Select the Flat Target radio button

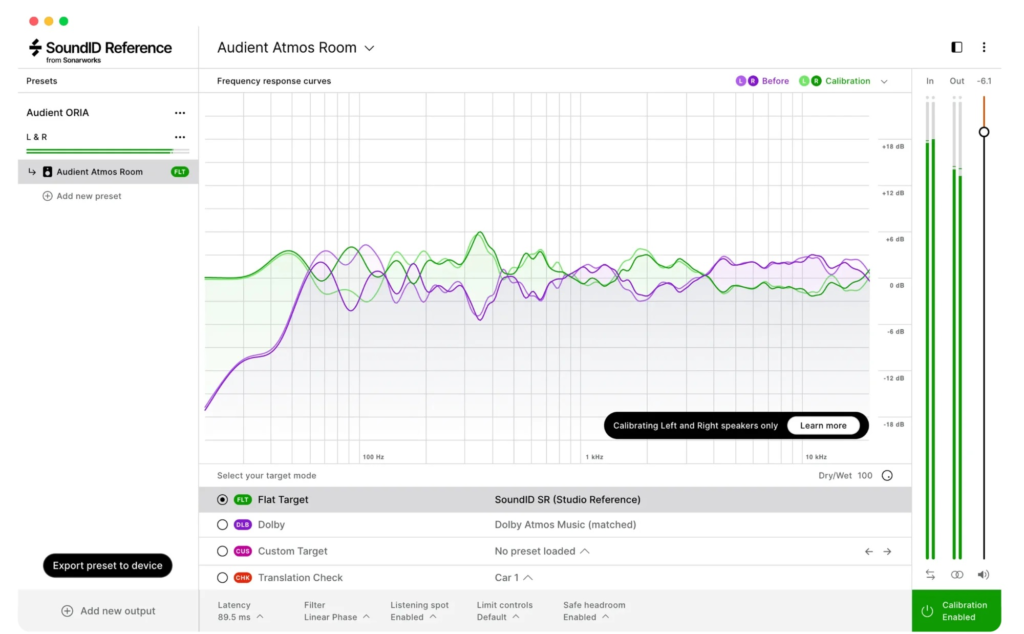[x=222, y=499]
